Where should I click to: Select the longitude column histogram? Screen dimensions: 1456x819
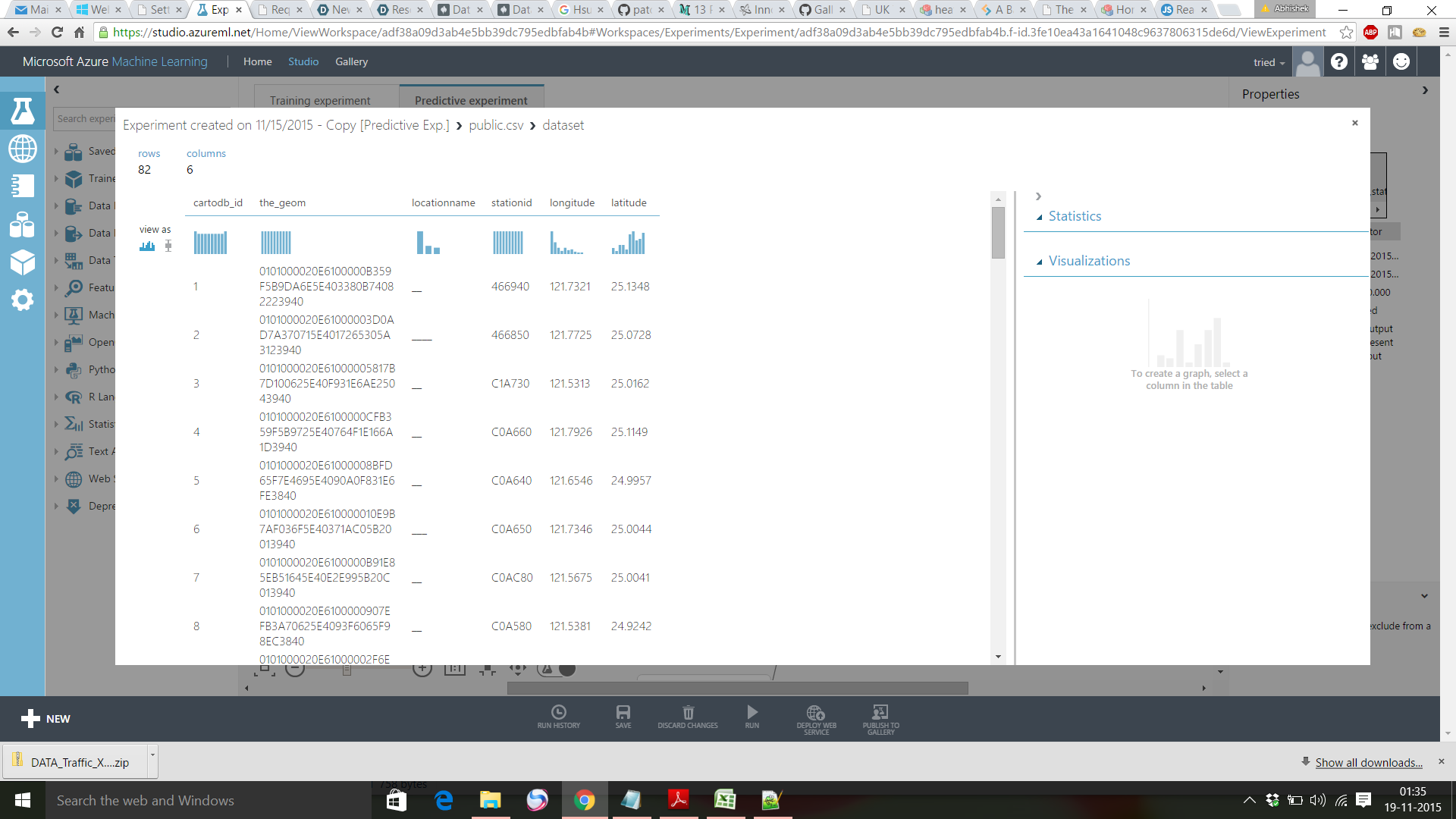coord(566,243)
